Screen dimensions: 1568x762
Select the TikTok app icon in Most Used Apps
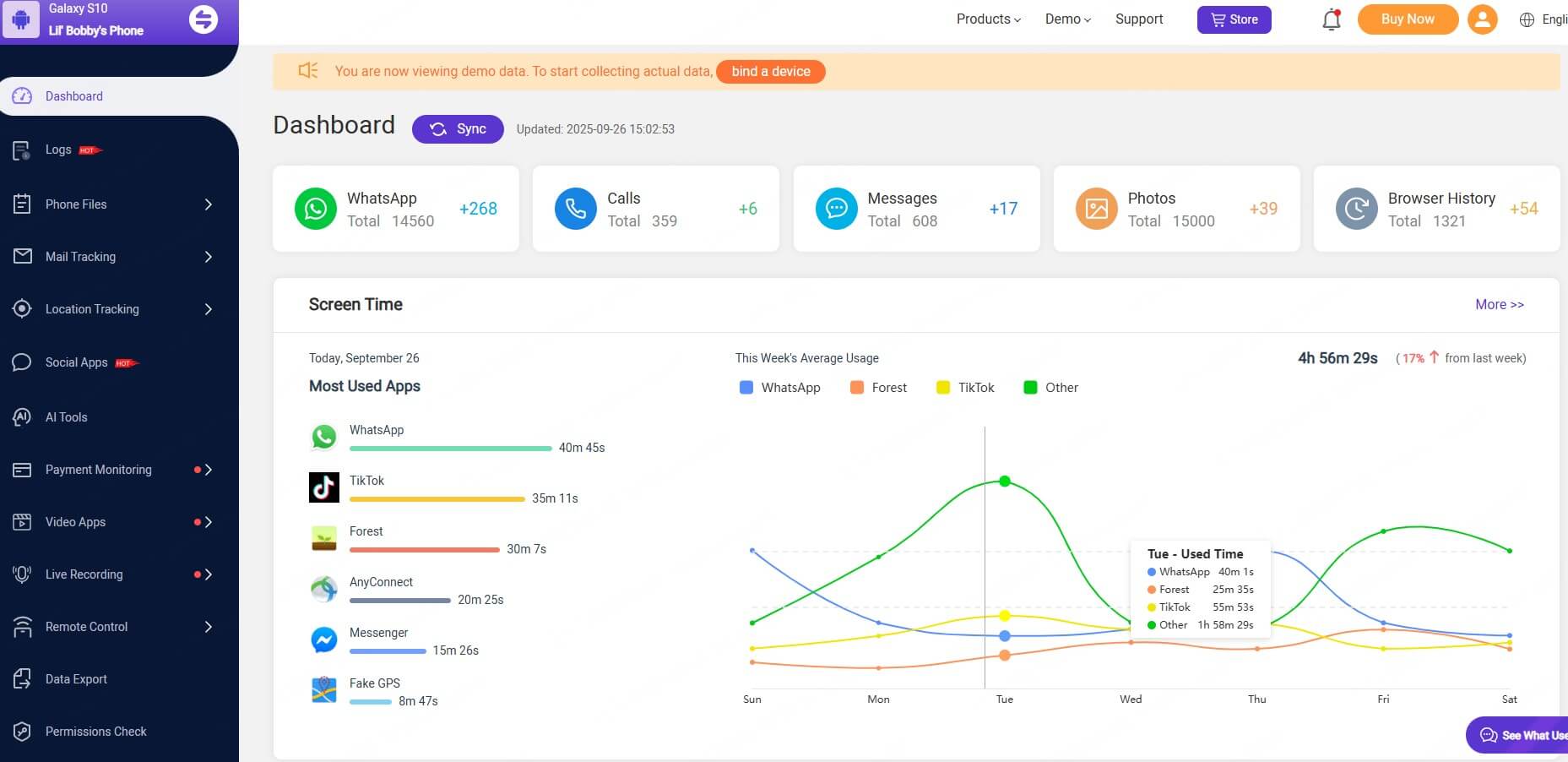tap(324, 487)
